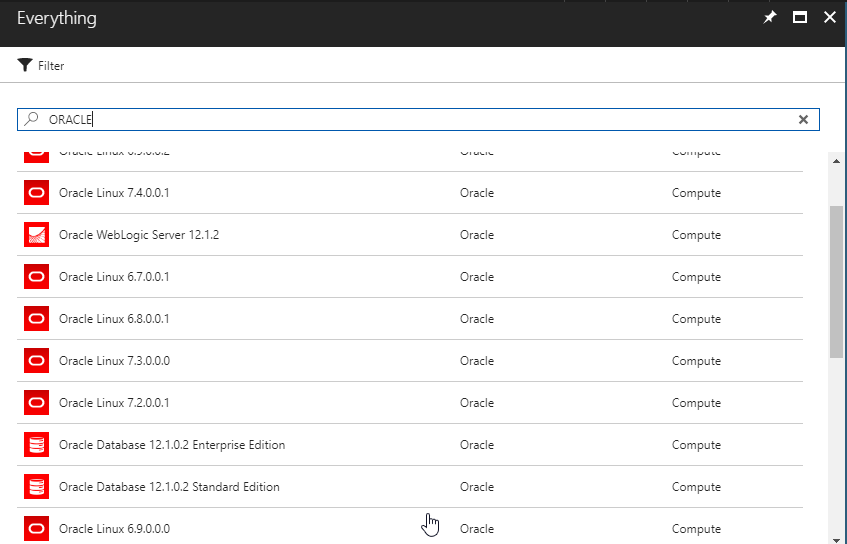The width and height of the screenshot is (847, 544).
Task: Open Oracle Database 12.1.0.2 Standard Edition
Action: 169,487
